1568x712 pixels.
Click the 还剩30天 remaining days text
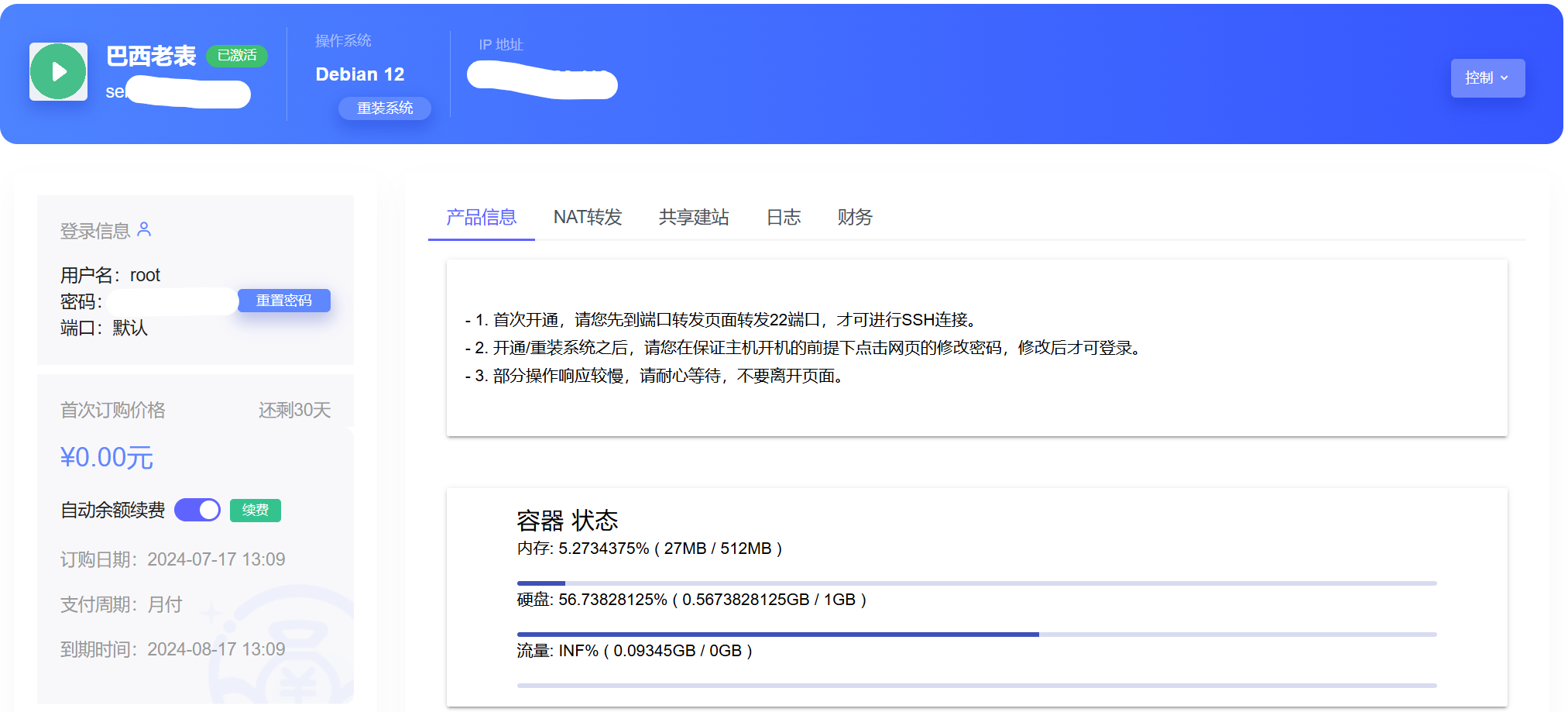point(294,410)
